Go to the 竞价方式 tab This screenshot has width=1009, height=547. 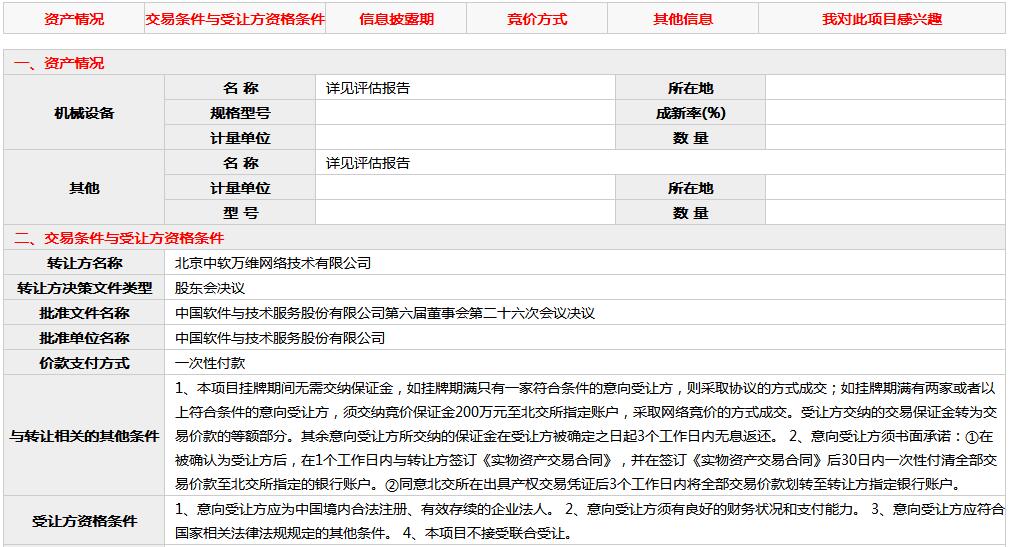(537, 19)
